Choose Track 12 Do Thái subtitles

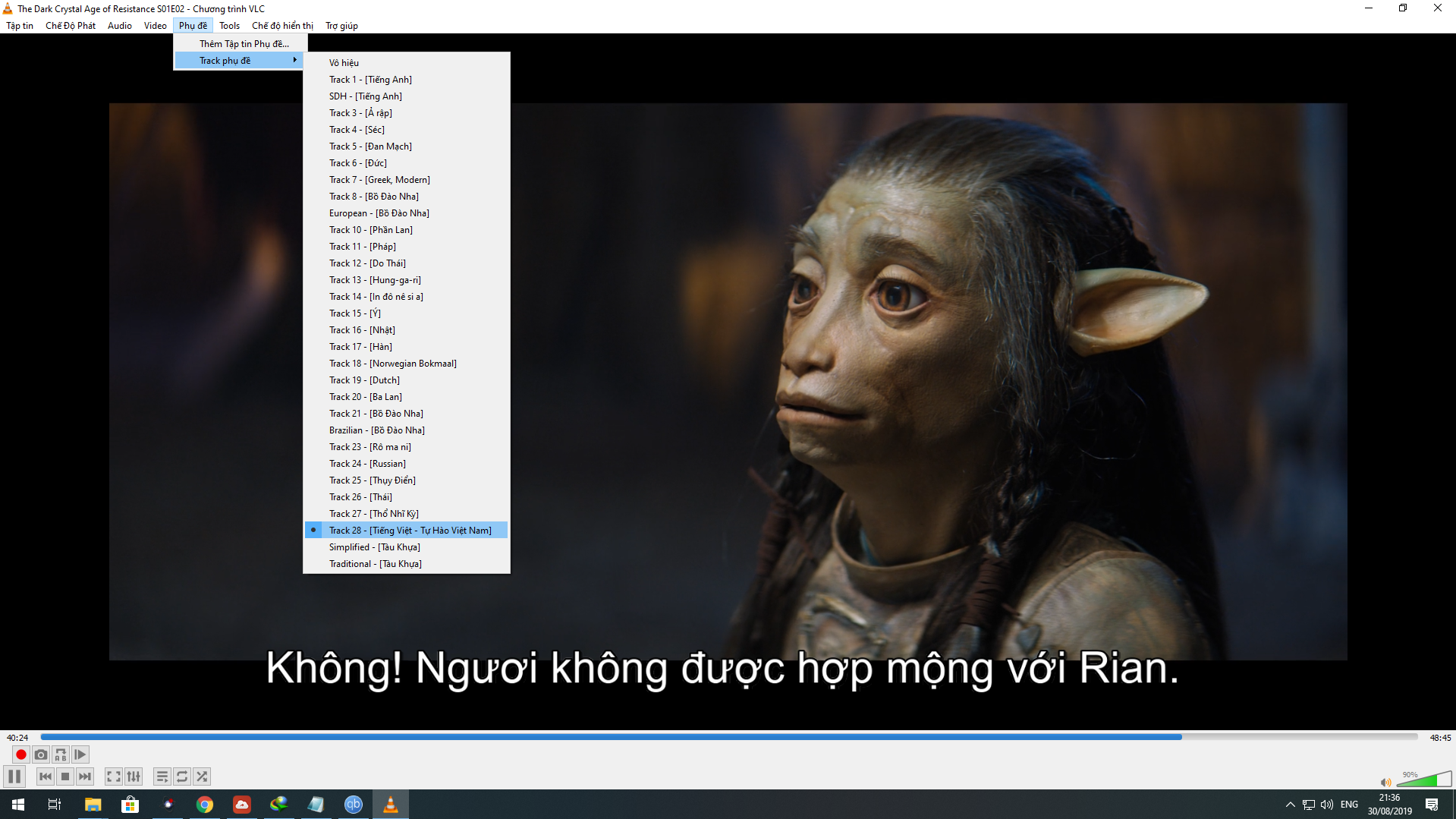(407, 263)
